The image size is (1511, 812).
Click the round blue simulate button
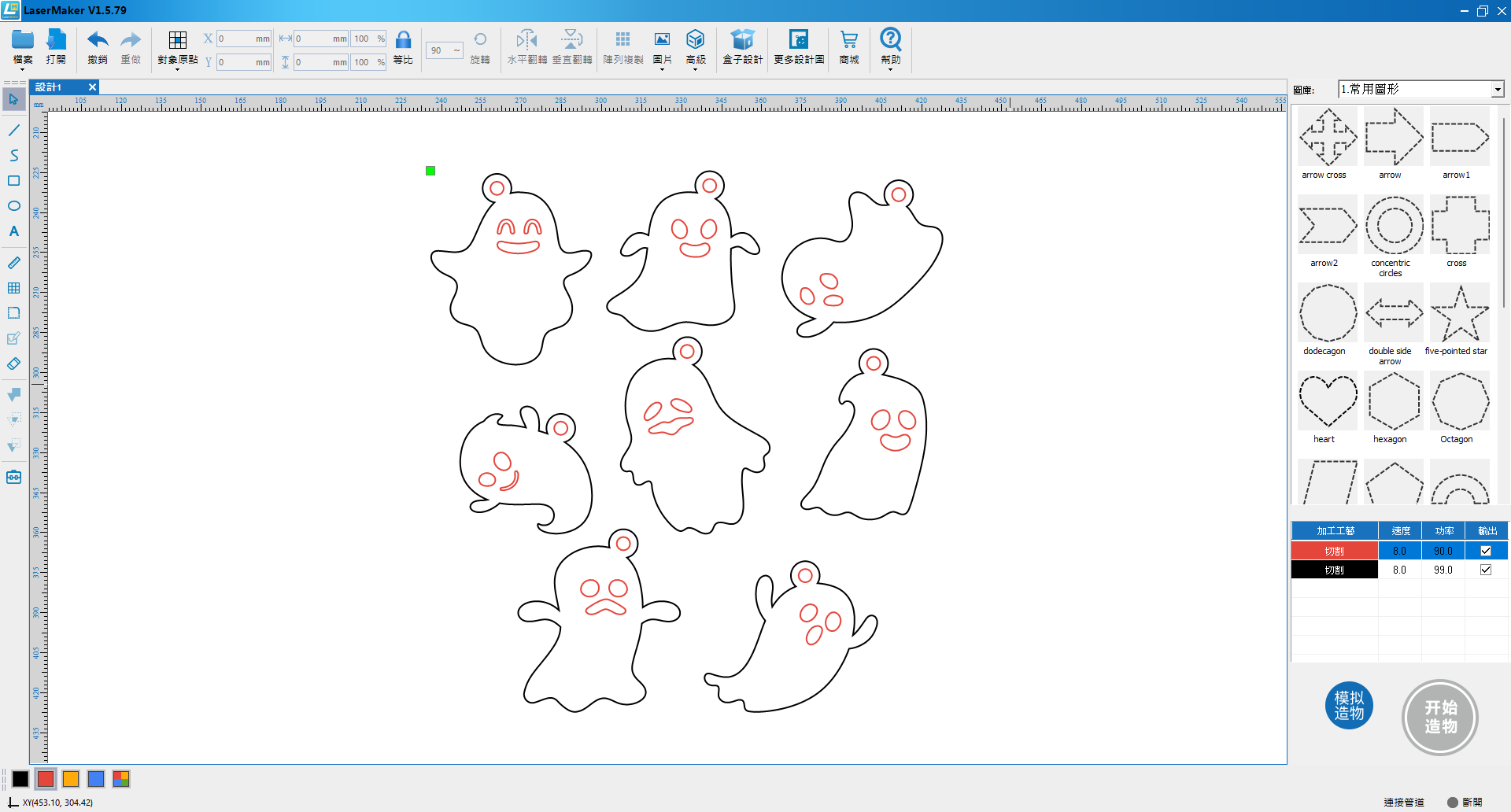click(x=1349, y=706)
